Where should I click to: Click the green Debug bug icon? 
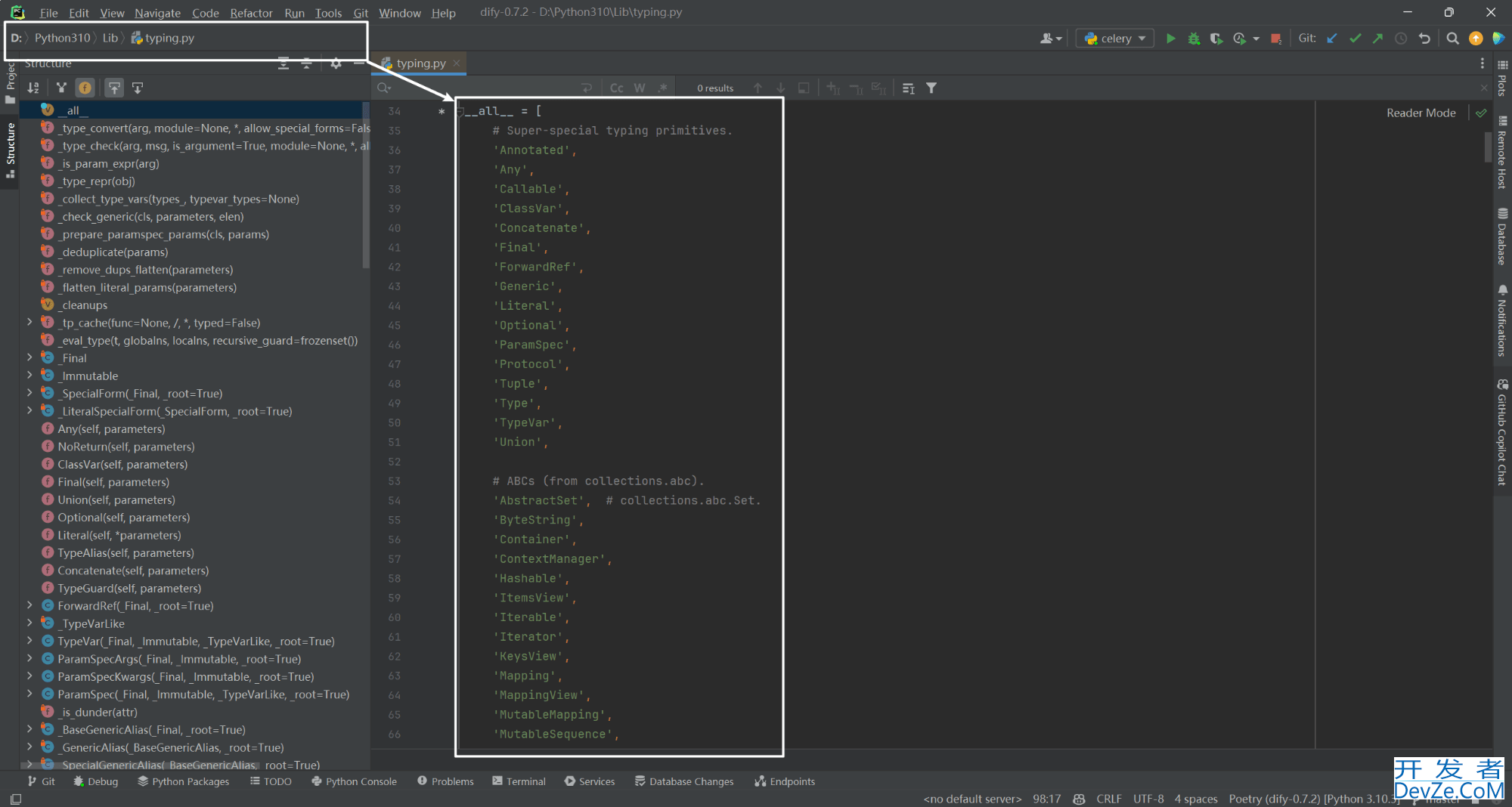click(x=1194, y=39)
